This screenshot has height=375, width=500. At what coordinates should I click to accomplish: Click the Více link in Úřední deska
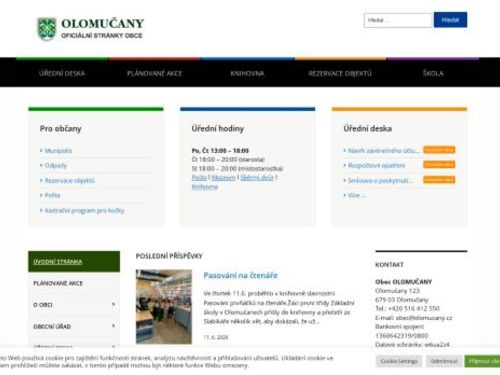point(357,195)
